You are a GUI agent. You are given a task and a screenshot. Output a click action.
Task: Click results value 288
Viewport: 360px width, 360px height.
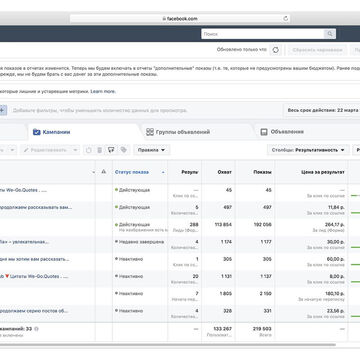[x=194, y=225]
